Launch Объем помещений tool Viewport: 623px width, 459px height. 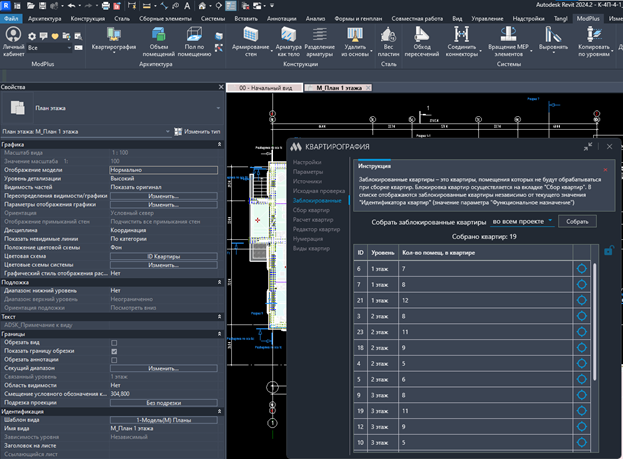point(159,42)
